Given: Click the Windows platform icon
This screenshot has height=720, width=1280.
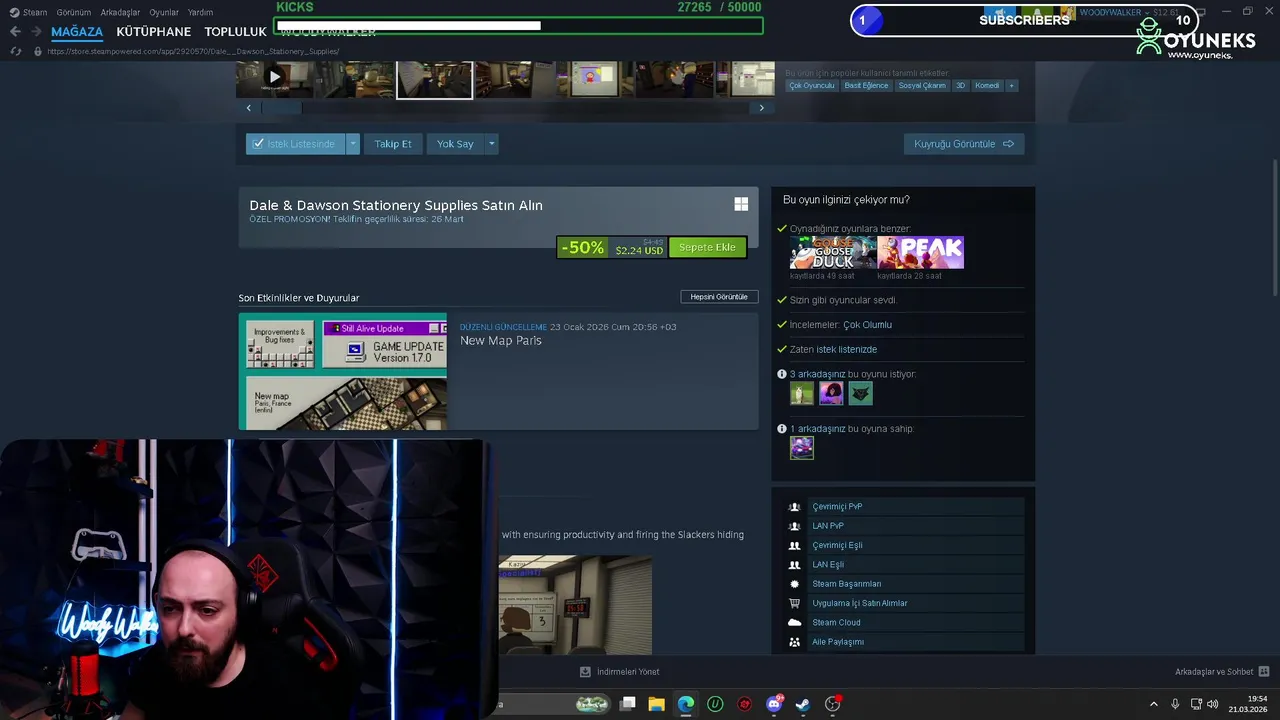Looking at the screenshot, I should tap(741, 204).
